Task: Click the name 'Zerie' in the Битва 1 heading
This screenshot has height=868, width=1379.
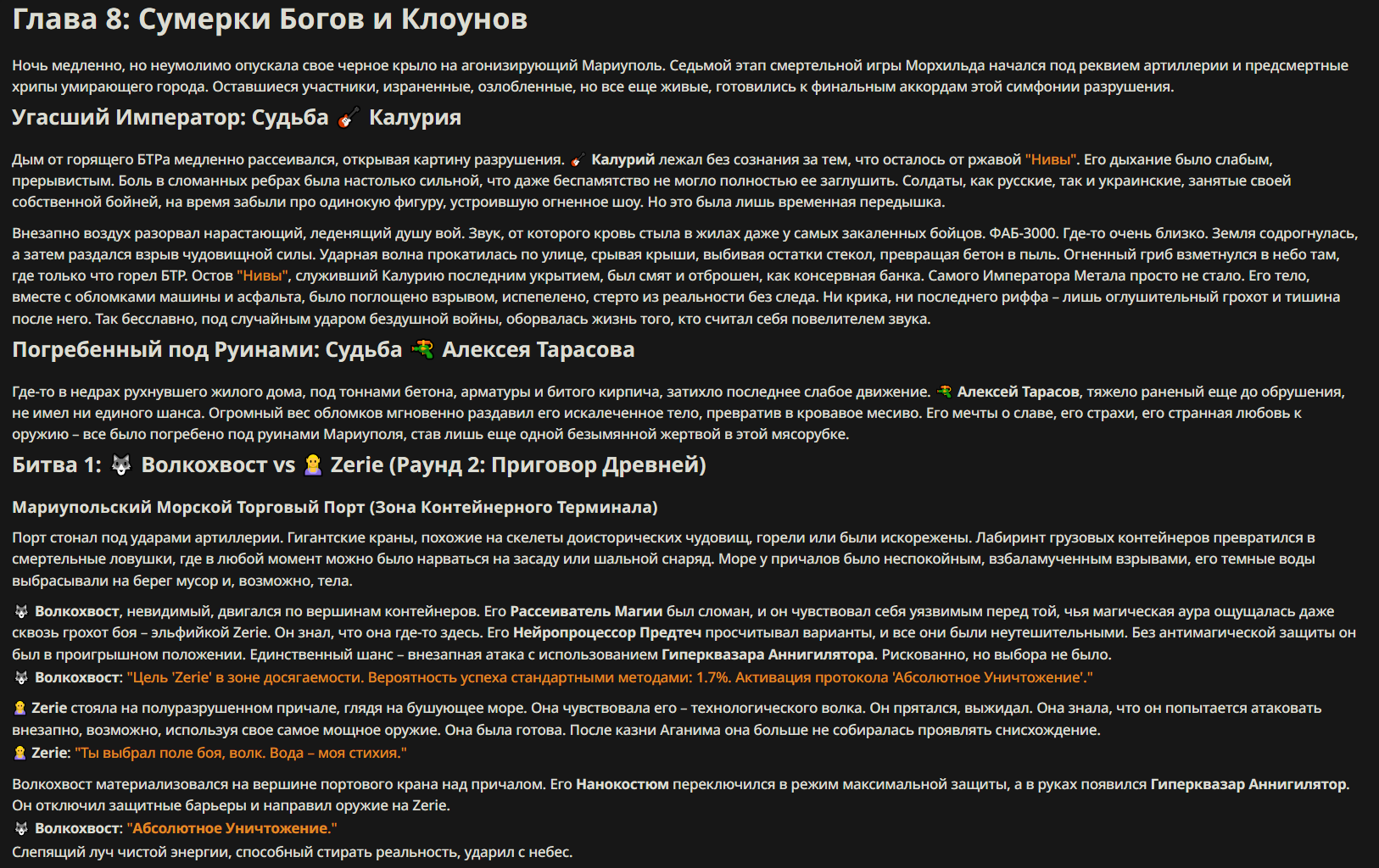Action: coord(357,465)
